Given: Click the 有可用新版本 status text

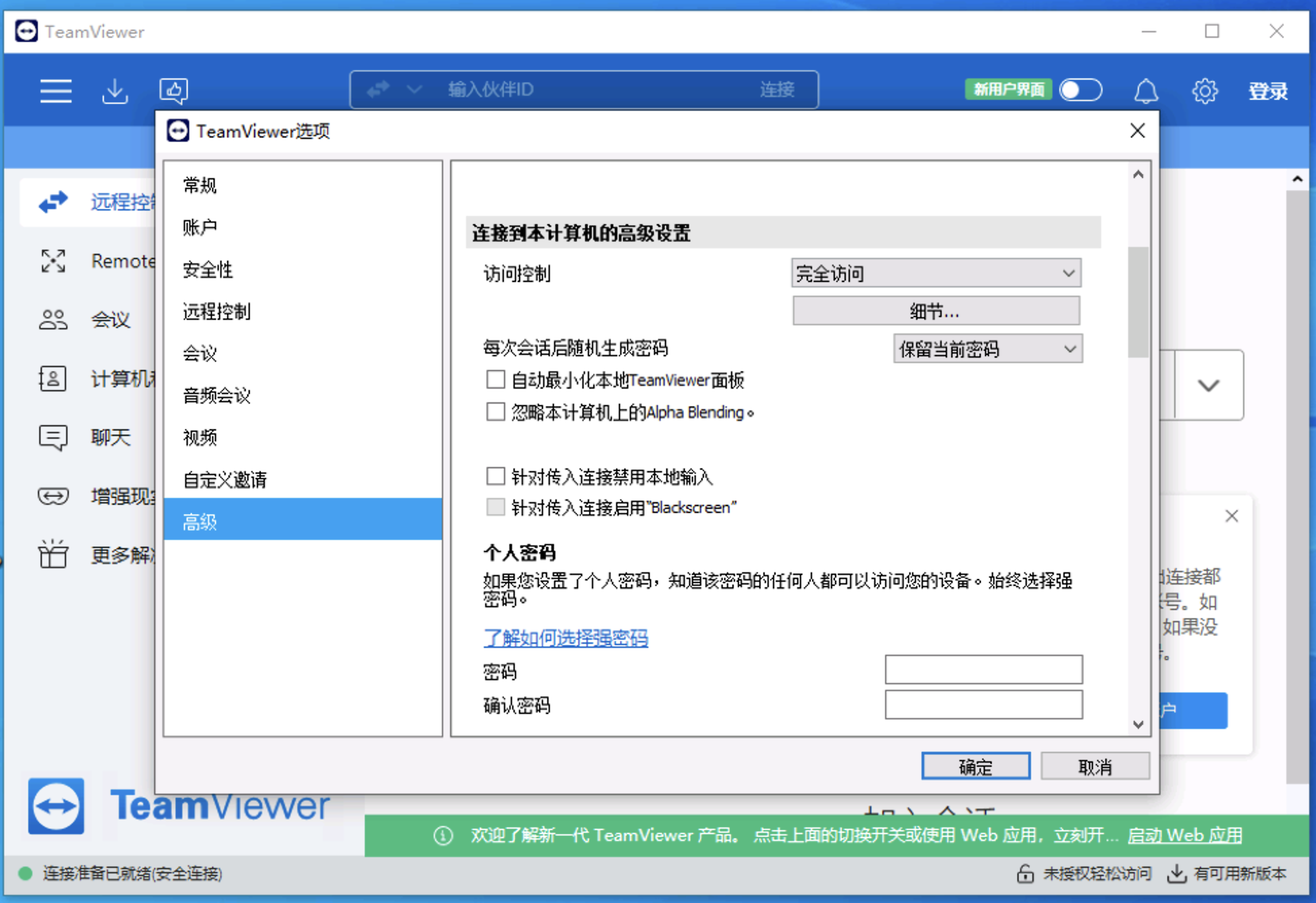Looking at the screenshot, I should (1240, 874).
